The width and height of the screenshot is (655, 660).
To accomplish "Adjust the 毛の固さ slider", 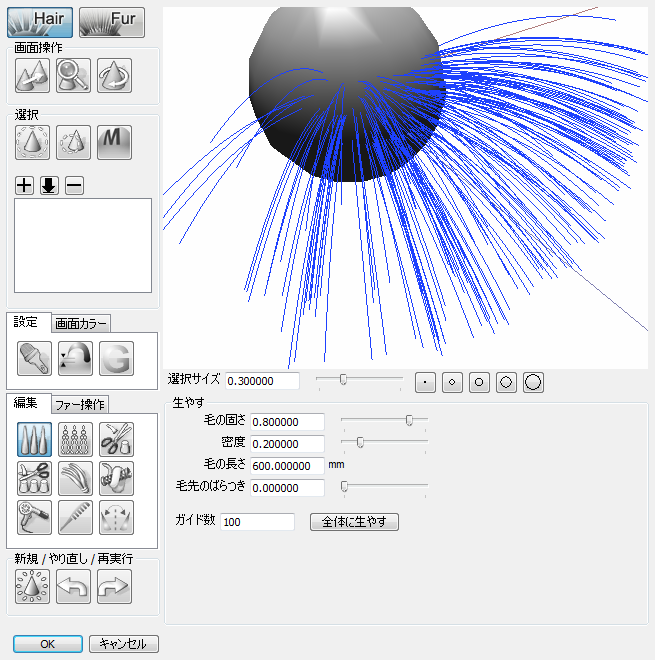I will click(409, 420).
